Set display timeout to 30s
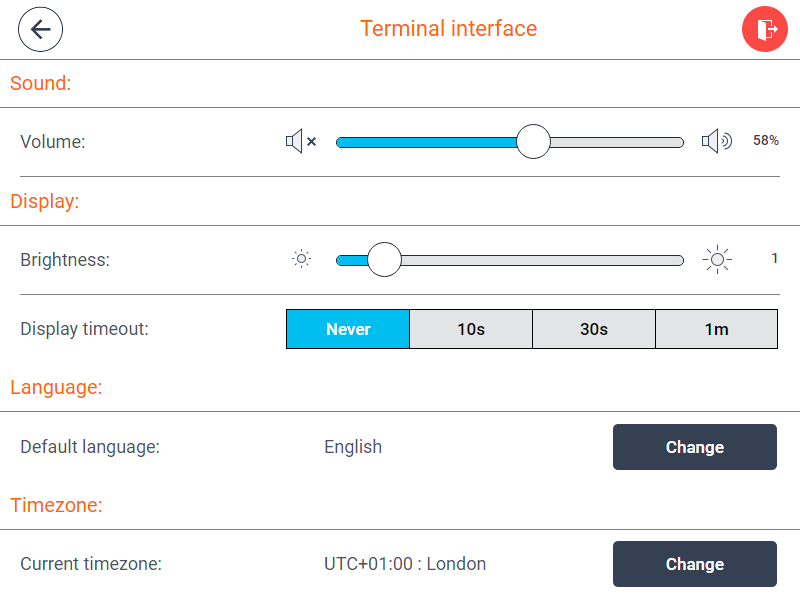Viewport: 800px width, 603px height. [594, 329]
